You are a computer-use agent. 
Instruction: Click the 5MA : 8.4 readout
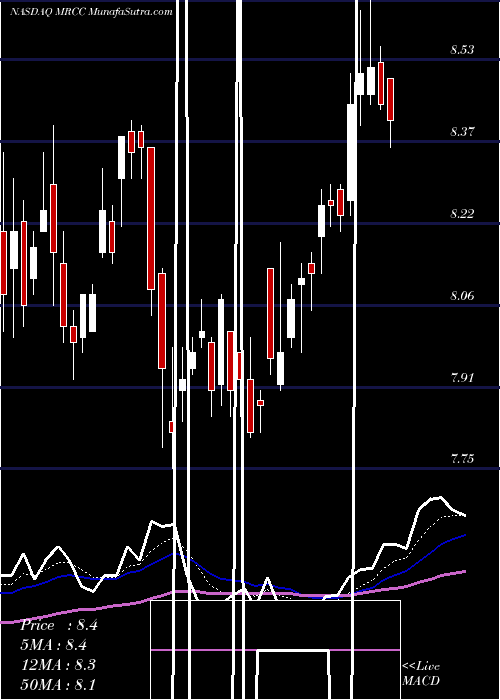54,645
